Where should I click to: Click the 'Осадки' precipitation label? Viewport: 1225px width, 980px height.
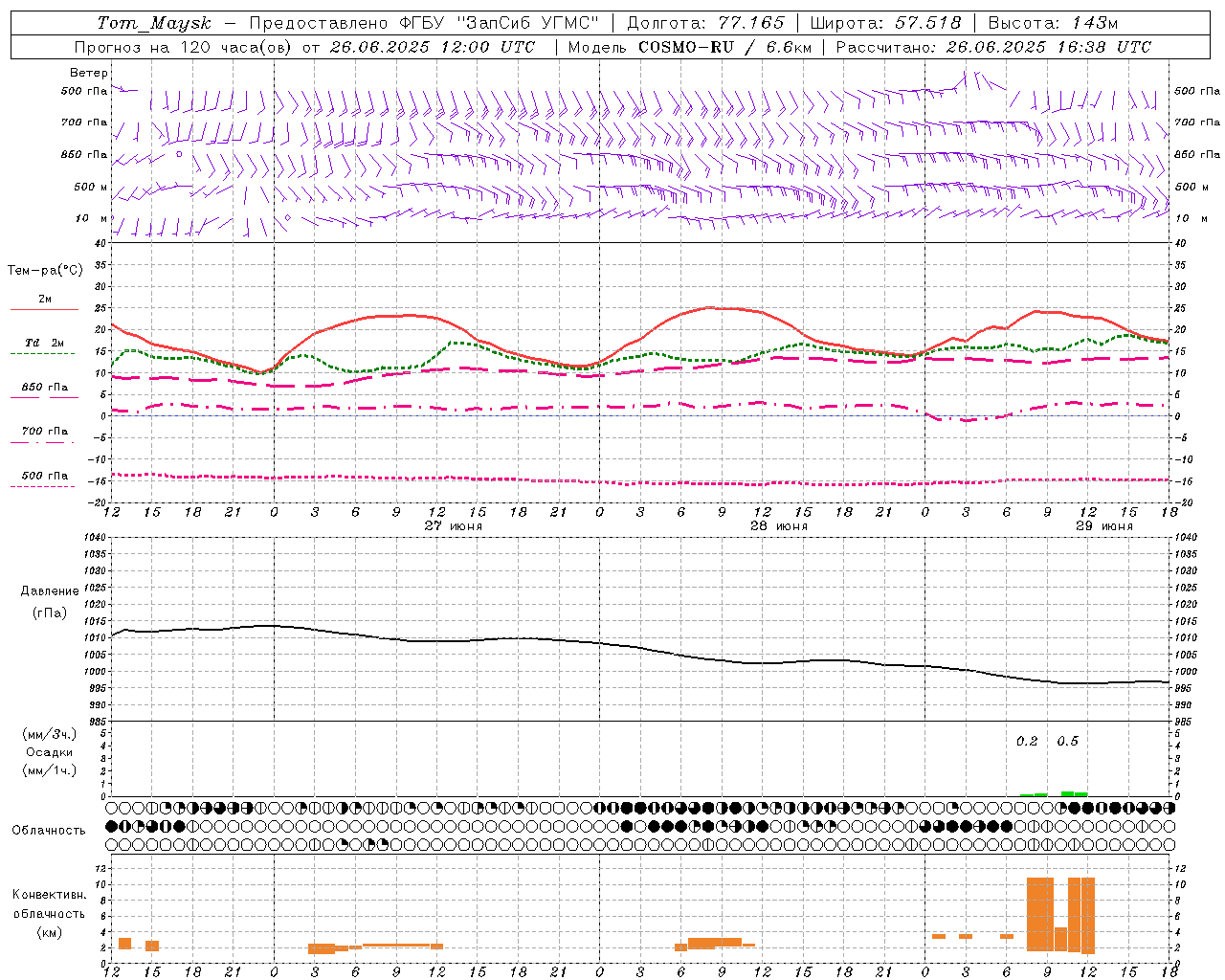pyautogui.click(x=50, y=752)
